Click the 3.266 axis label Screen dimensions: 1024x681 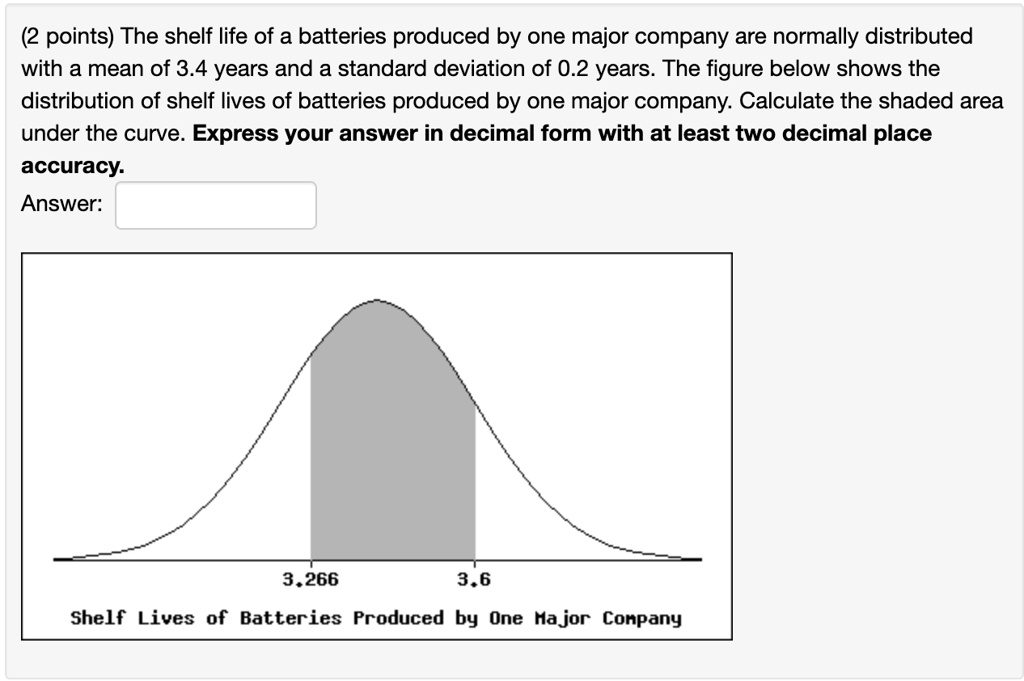[310, 580]
